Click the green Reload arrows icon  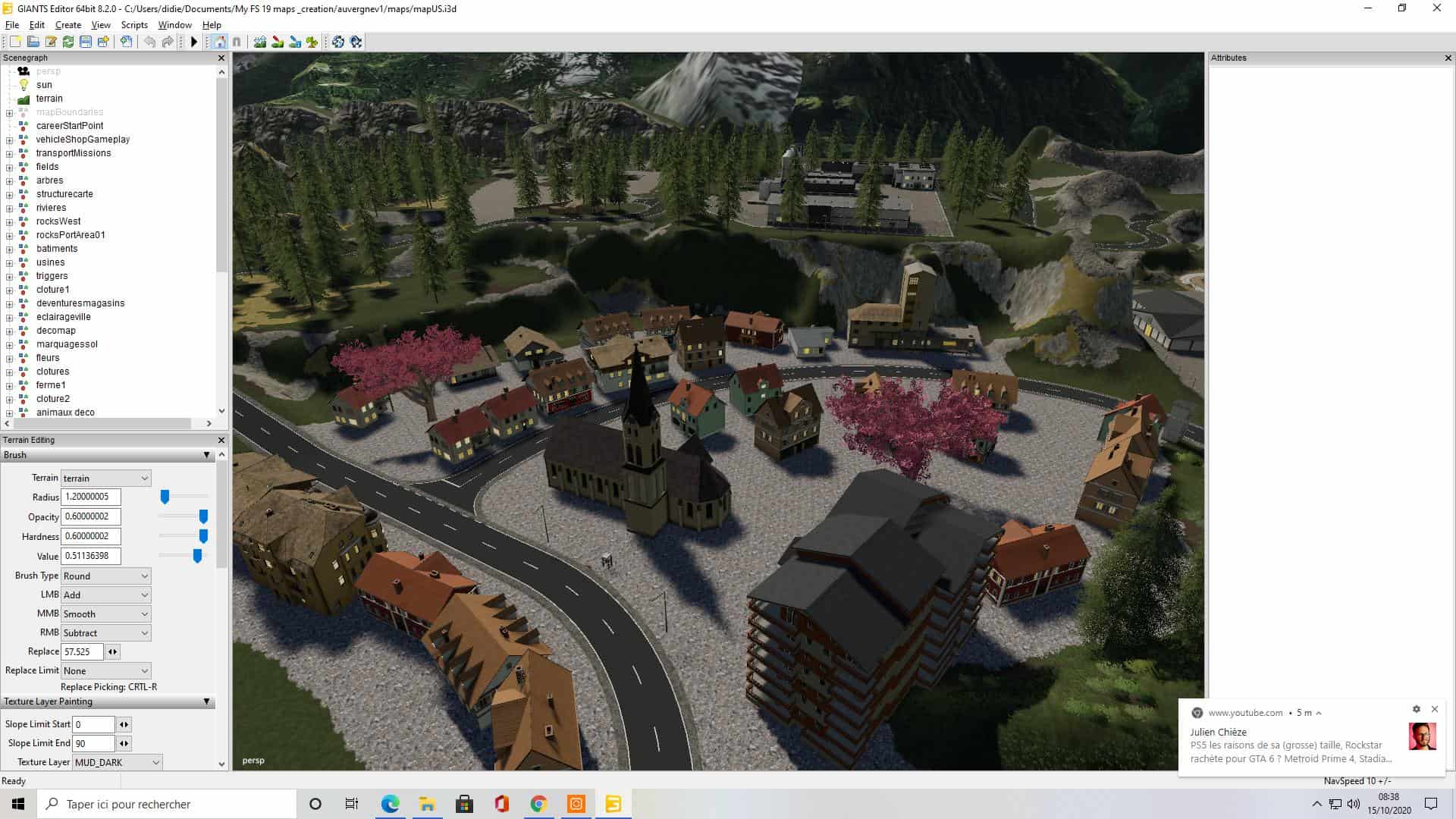(68, 42)
